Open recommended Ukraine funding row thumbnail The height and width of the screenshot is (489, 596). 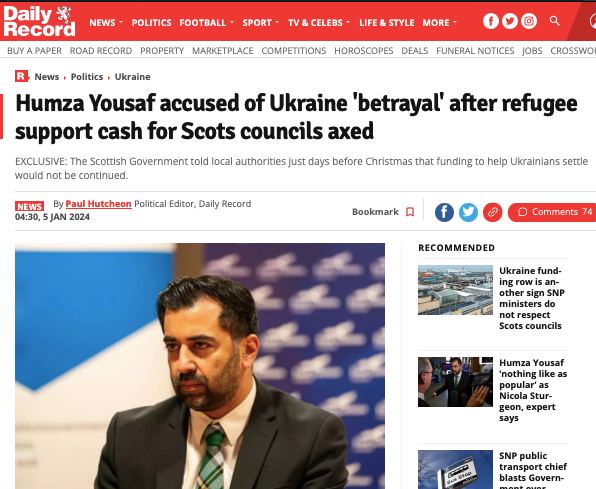coord(455,290)
